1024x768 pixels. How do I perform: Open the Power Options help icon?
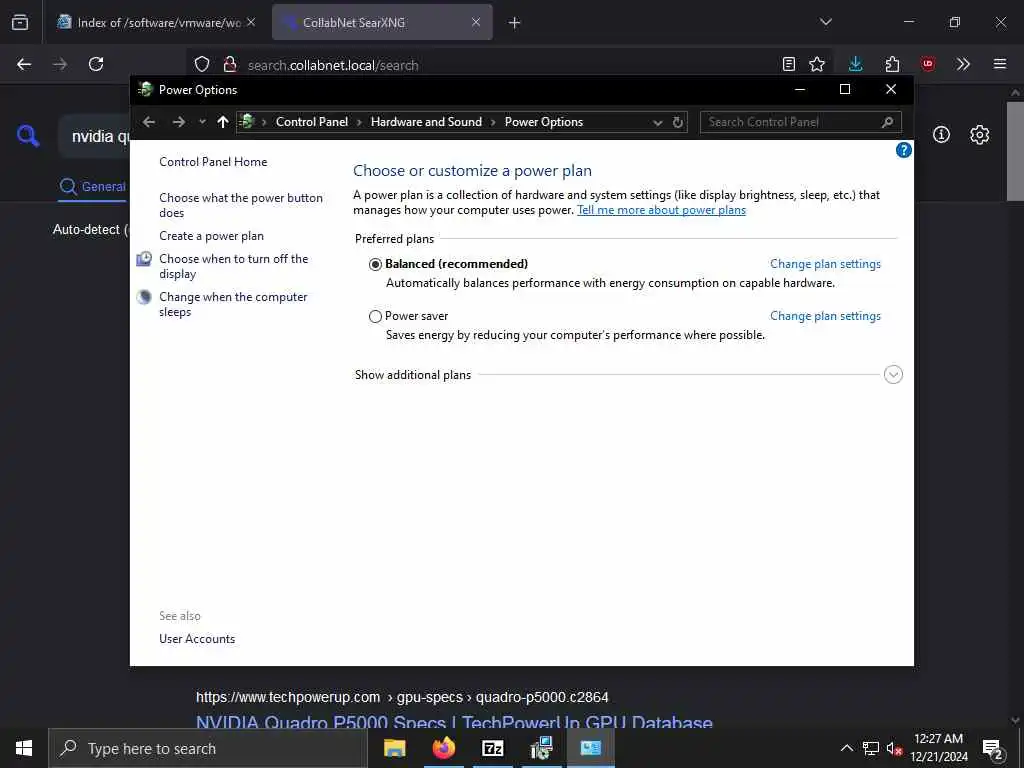(x=903, y=150)
